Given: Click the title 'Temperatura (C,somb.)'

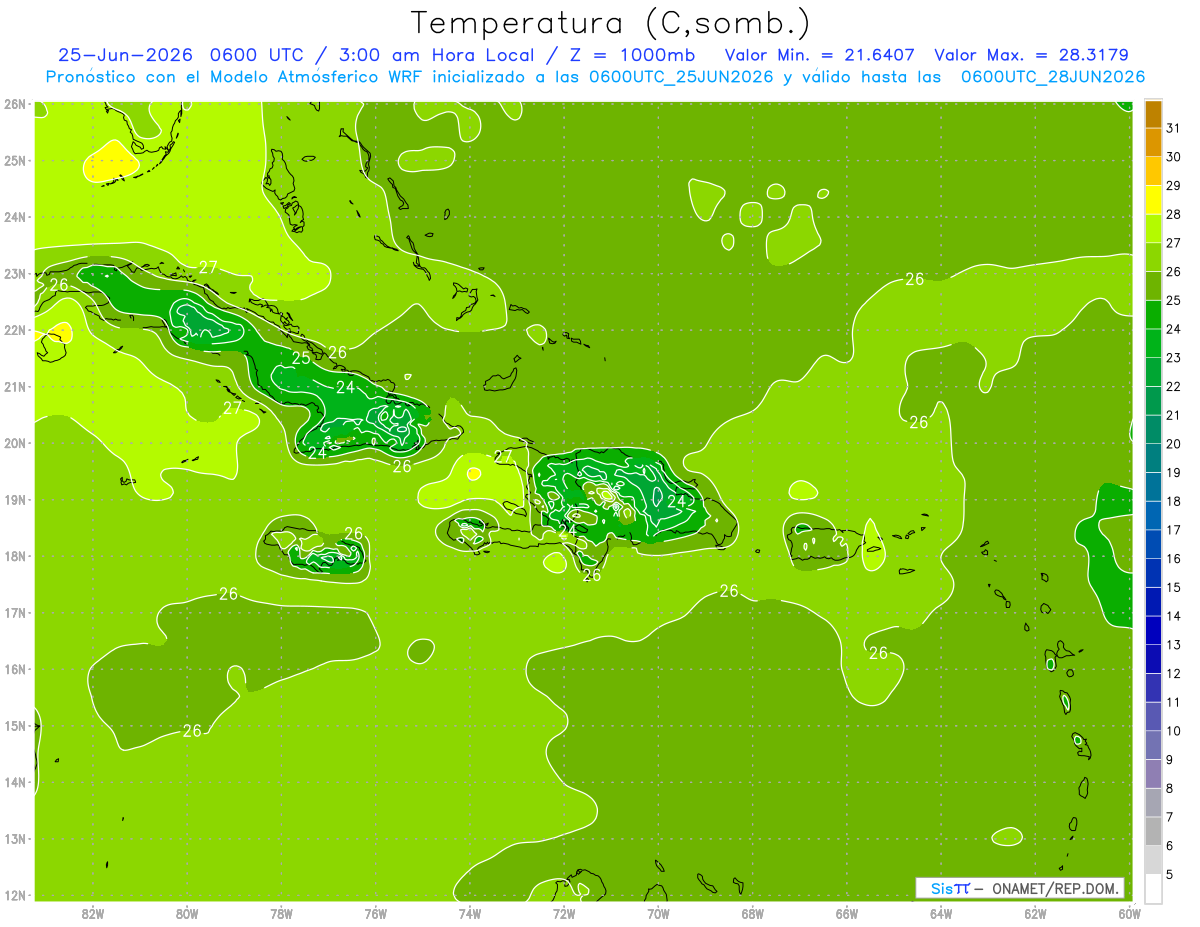Looking at the screenshot, I should [611, 24].
